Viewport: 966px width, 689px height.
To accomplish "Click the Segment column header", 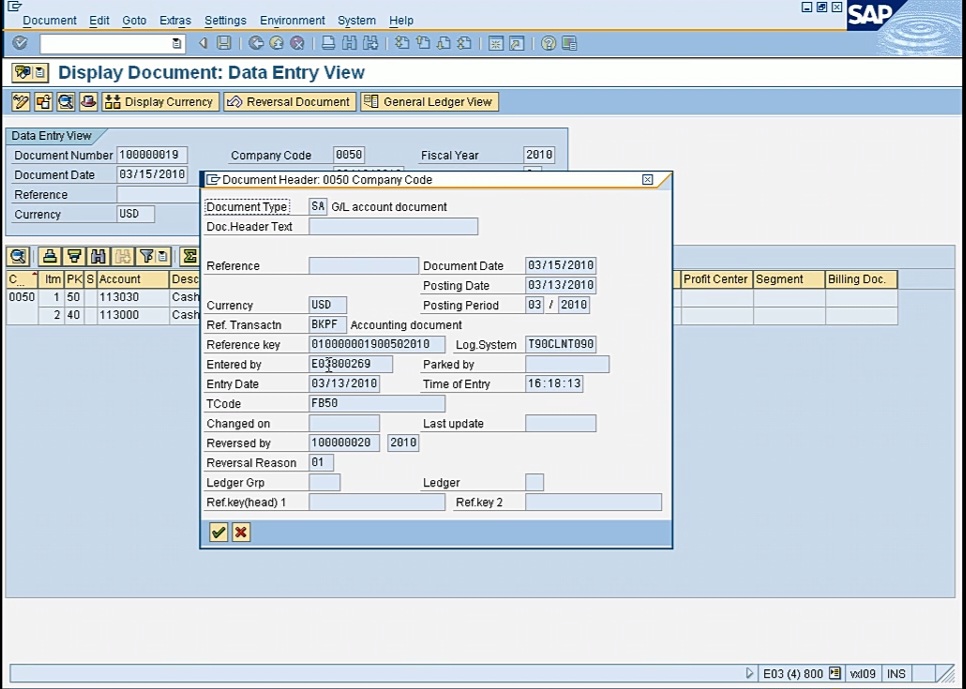I will (789, 279).
